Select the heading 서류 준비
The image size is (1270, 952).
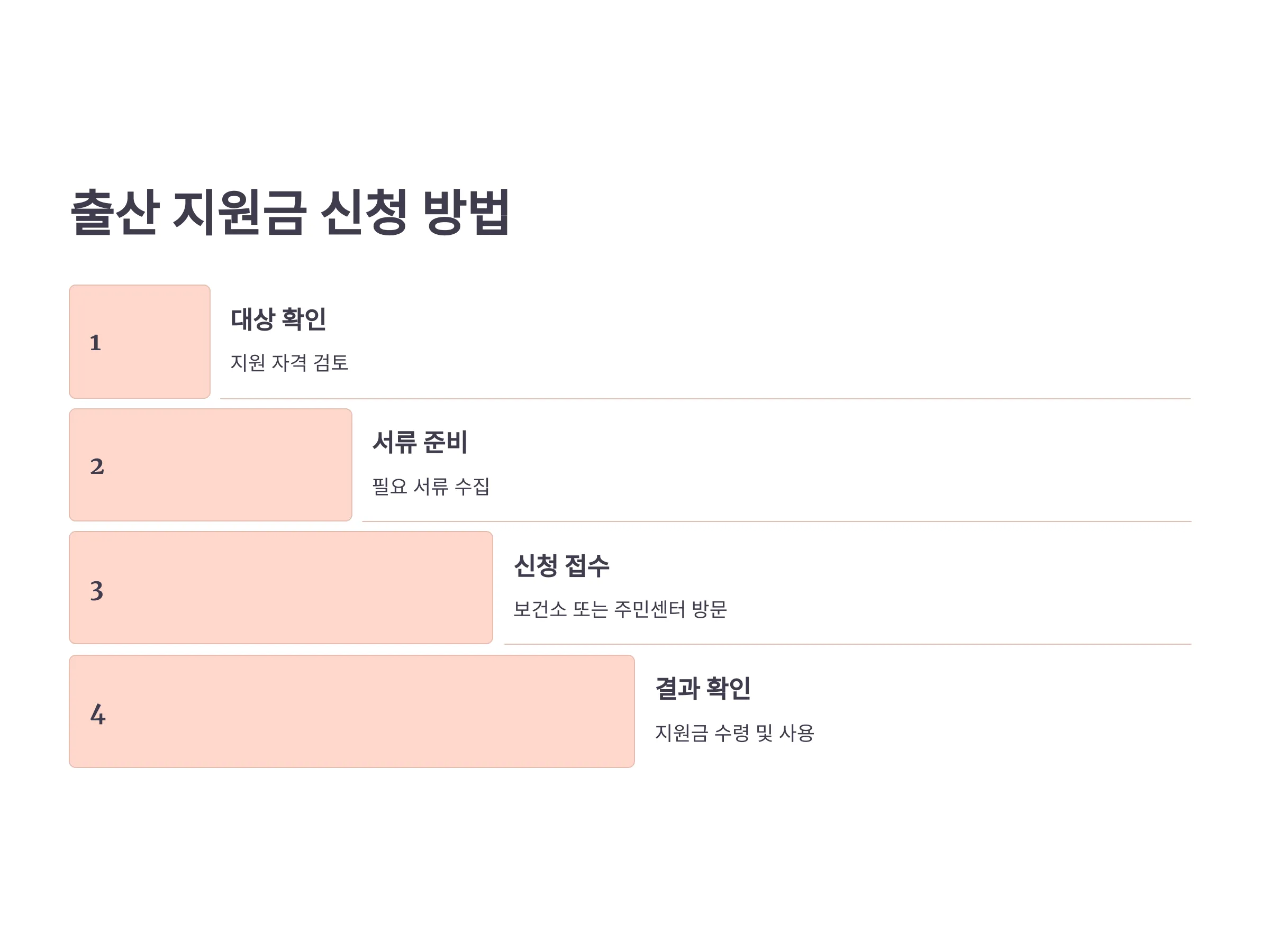pyautogui.click(x=420, y=443)
